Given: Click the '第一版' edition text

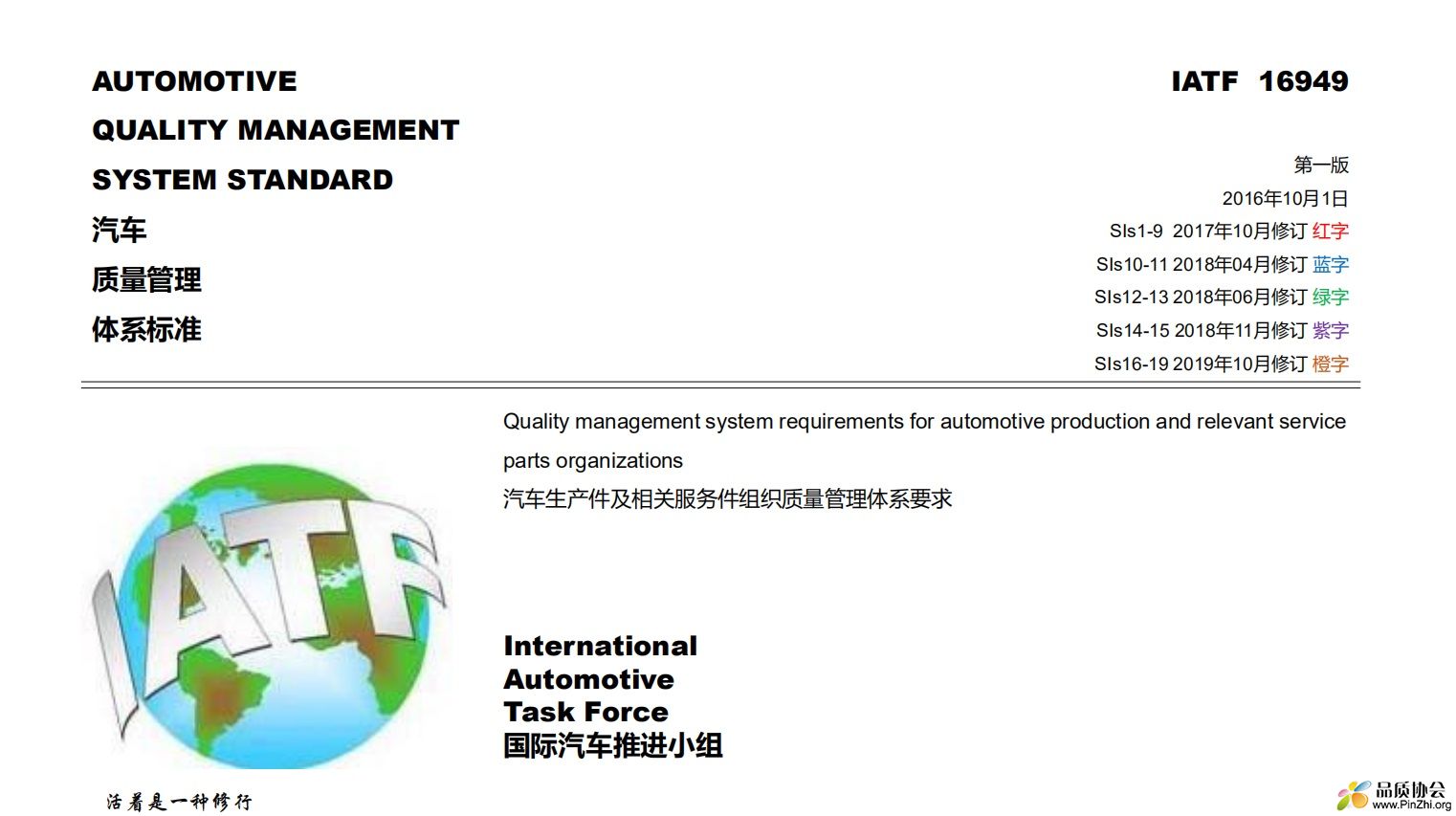Looking at the screenshot, I should [1321, 165].
